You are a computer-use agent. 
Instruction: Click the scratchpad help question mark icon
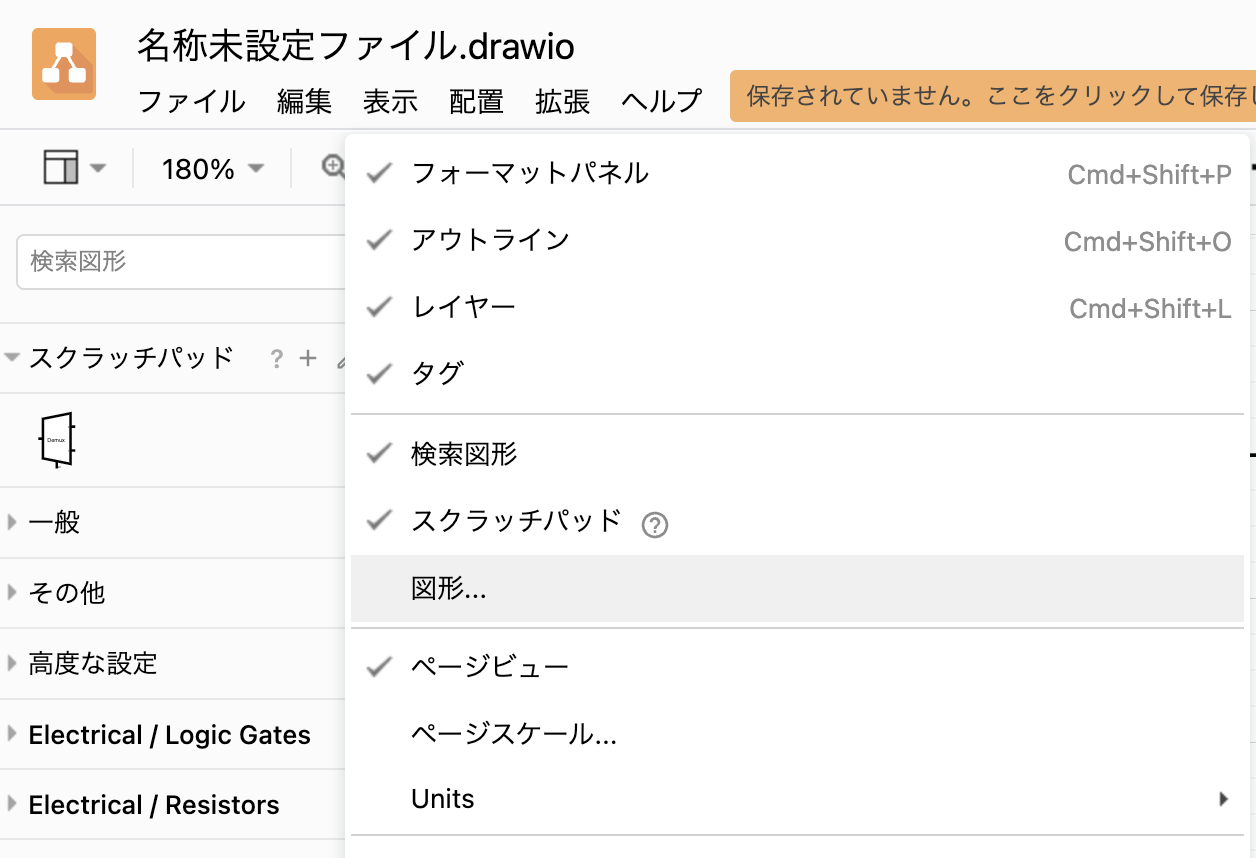[276, 358]
